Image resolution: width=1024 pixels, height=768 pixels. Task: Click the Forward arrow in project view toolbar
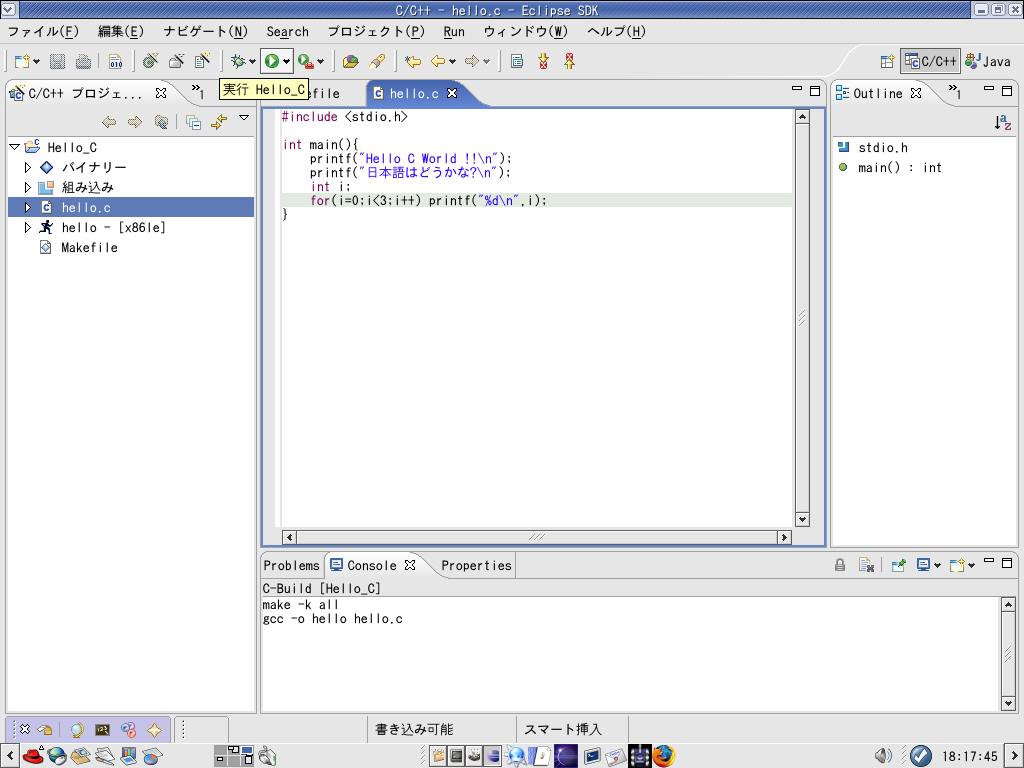(x=135, y=122)
